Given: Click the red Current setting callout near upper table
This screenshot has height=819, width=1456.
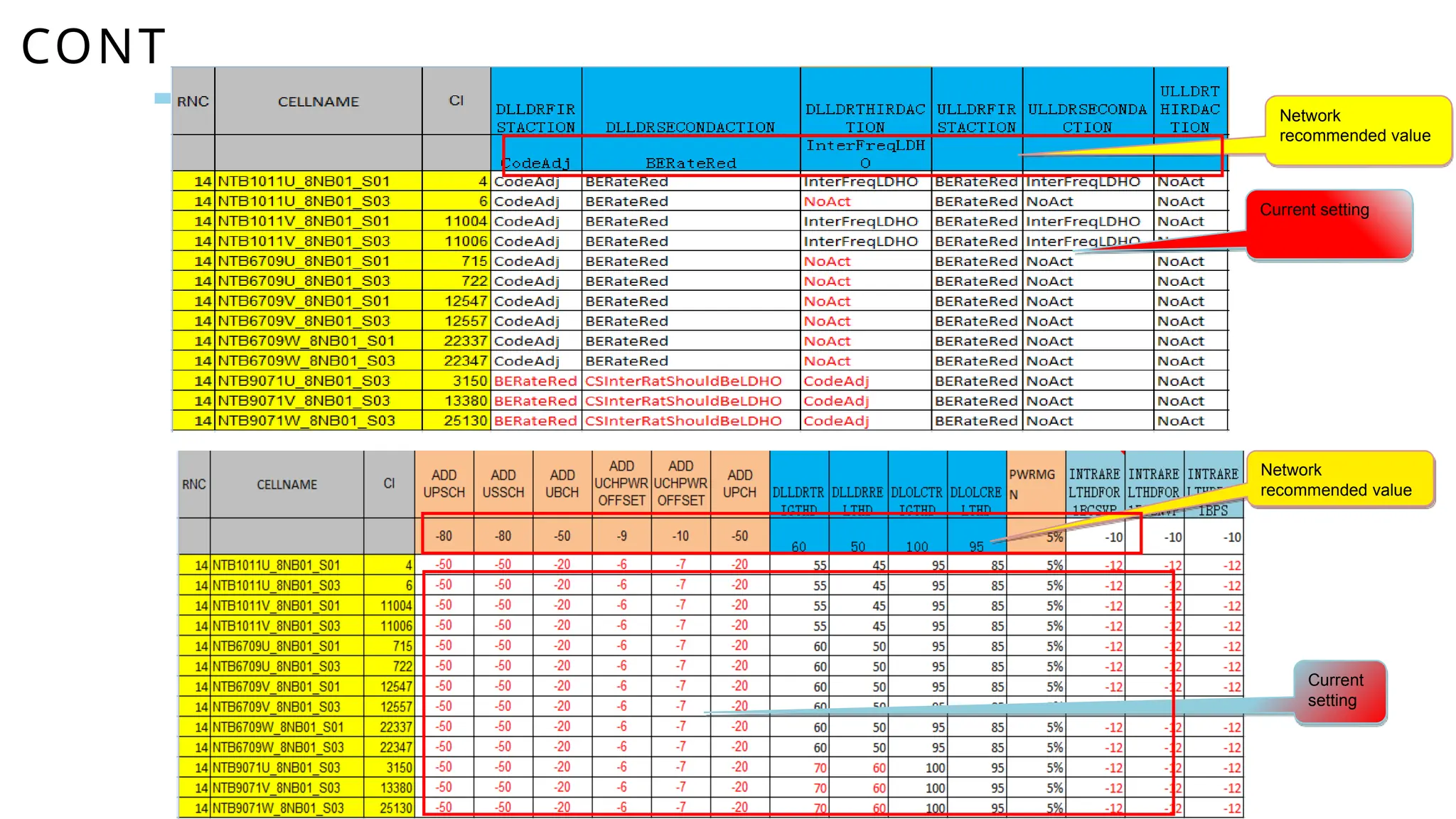Looking at the screenshot, I should [1329, 225].
